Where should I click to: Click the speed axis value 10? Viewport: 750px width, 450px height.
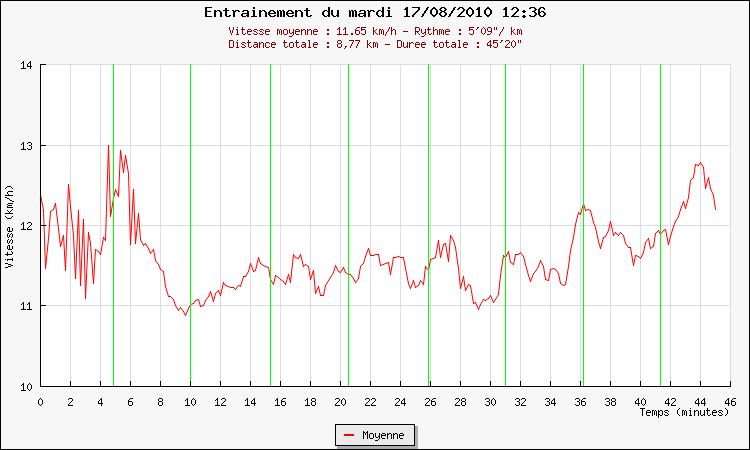pyautogui.click(x=26, y=387)
